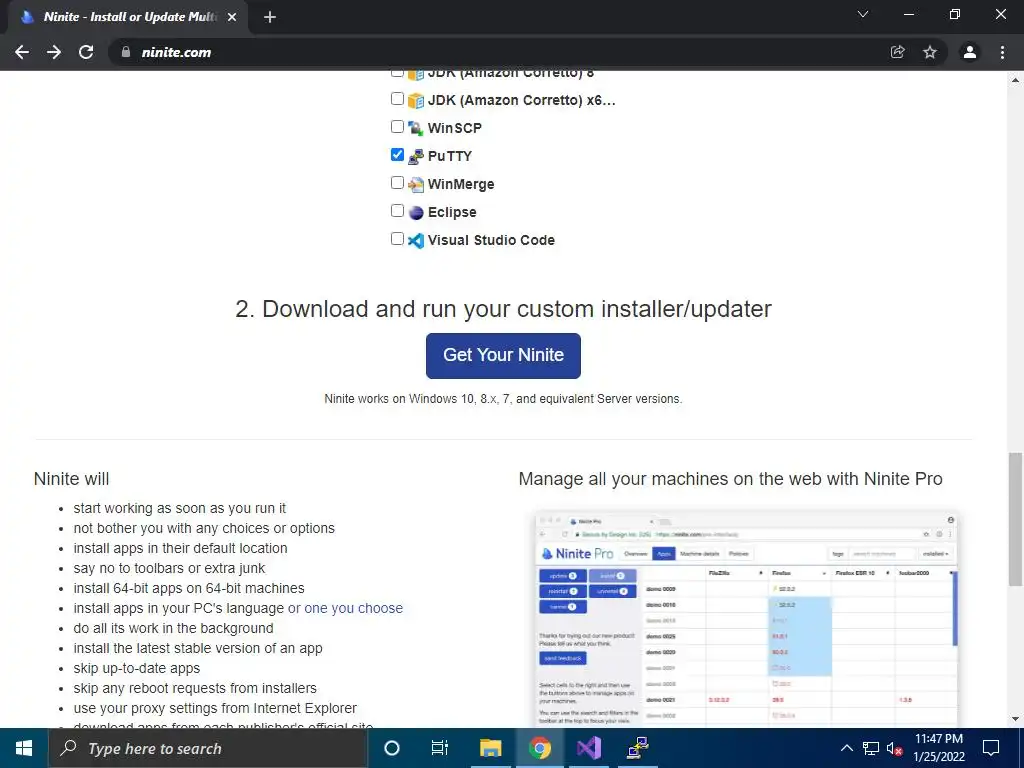Image resolution: width=1024 pixels, height=768 pixels.
Task: Close the Ninite browser tab
Action: [x=232, y=17]
